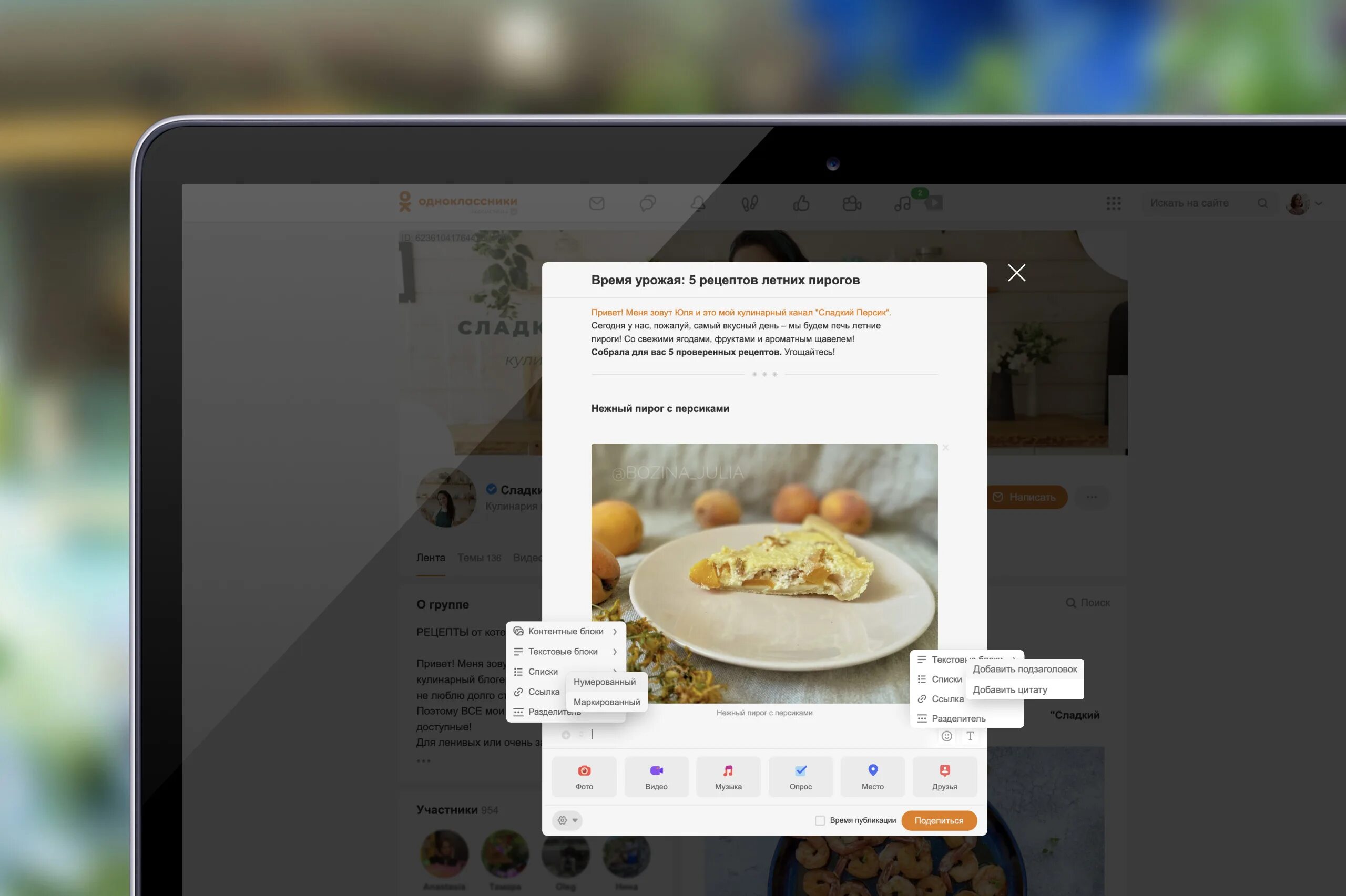
Task: Click the Музыка (Music) upload icon
Action: [728, 775]
